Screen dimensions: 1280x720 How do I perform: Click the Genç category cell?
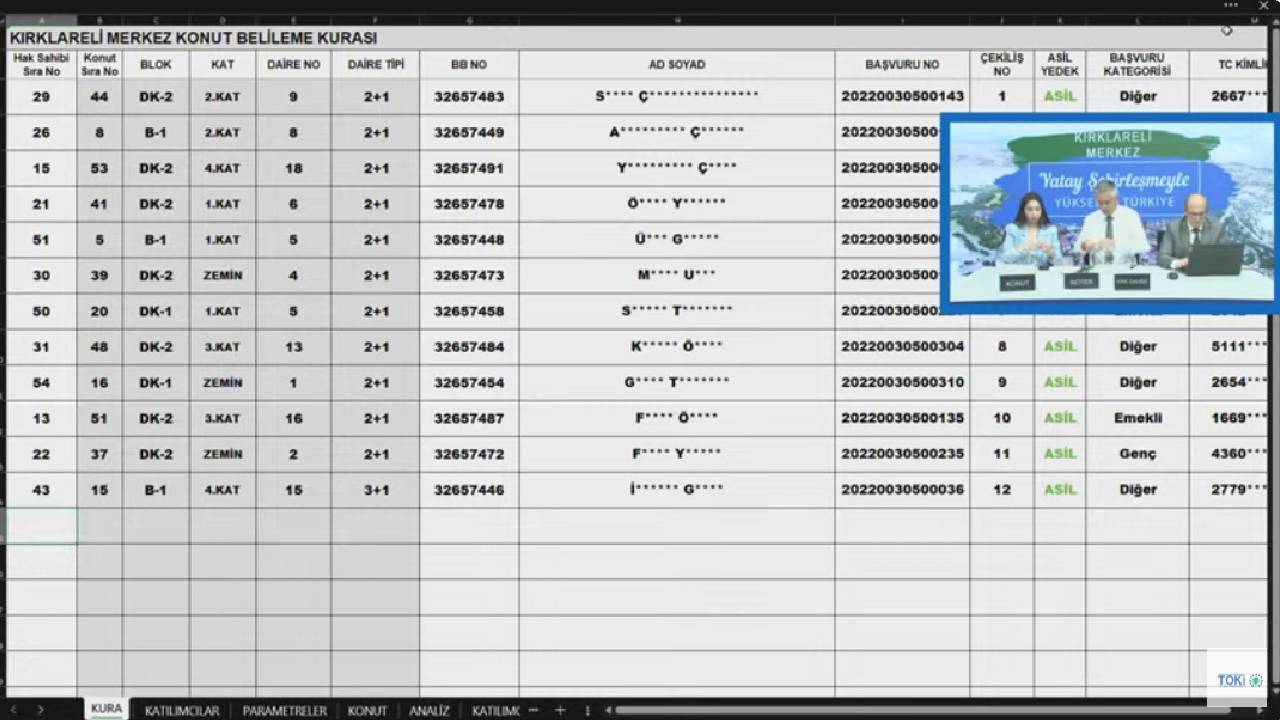1137,454
